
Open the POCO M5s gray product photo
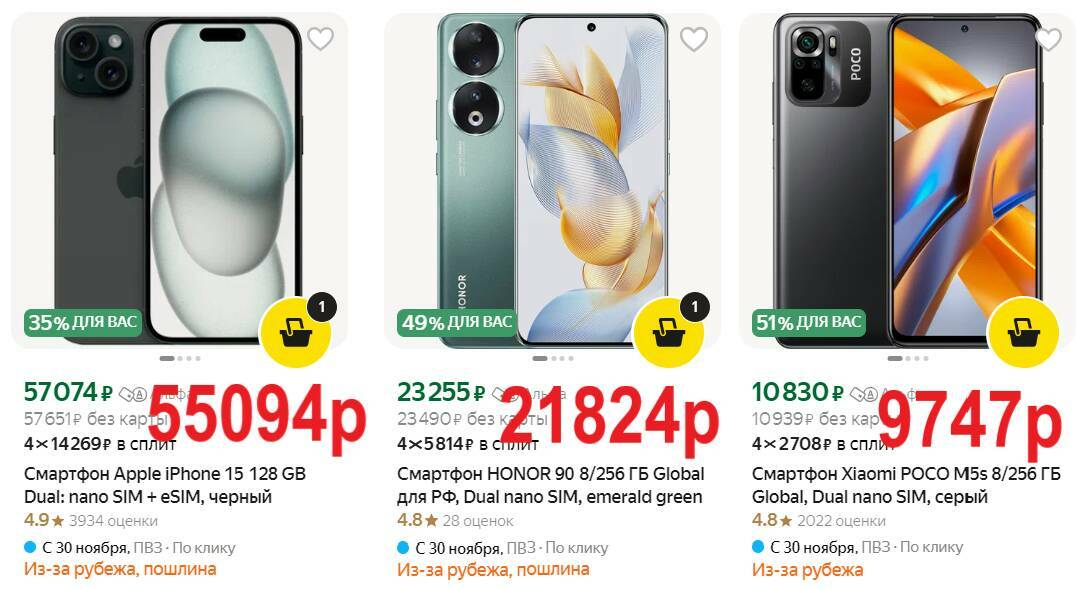pos(907,180)
